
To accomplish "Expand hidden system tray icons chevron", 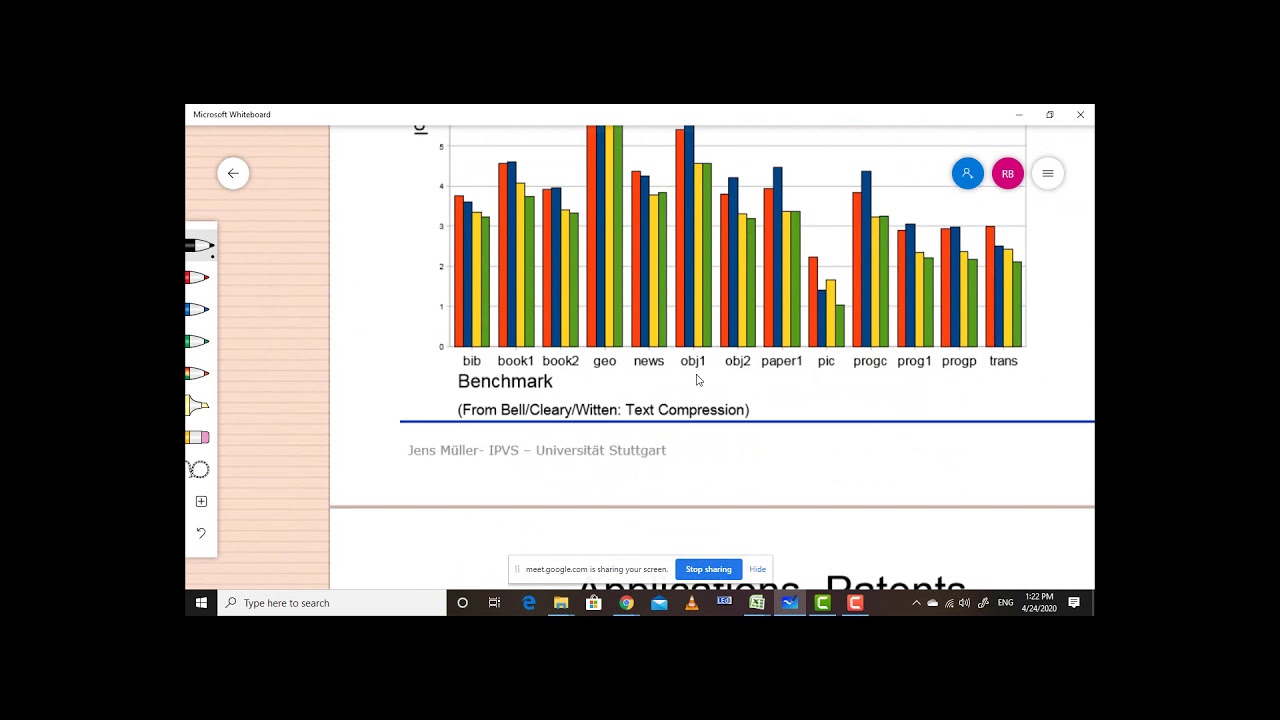I will click(x=916, y=603).
